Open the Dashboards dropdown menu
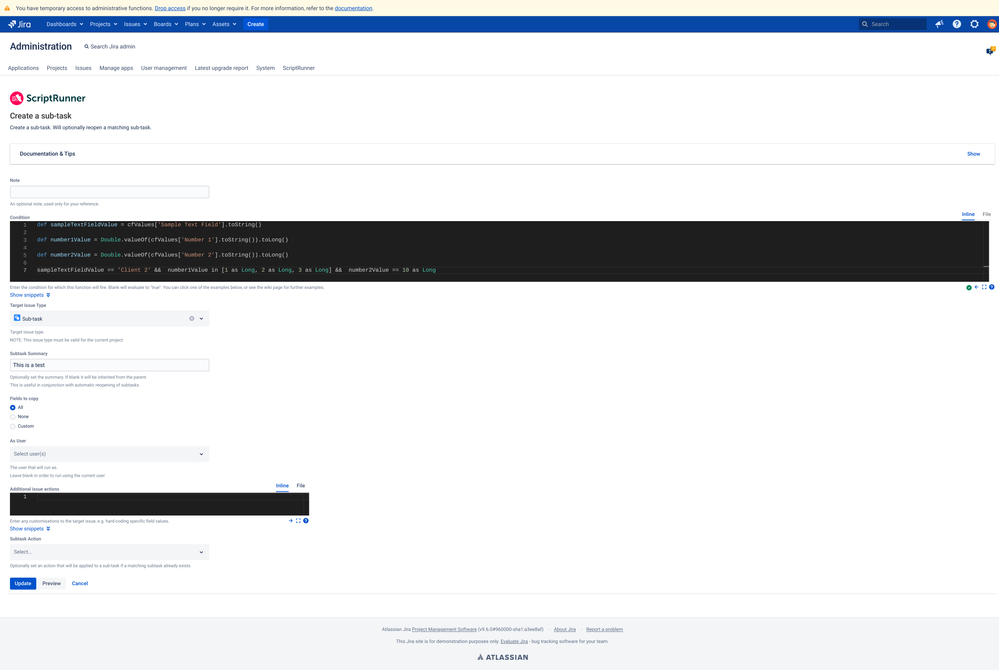The image size is (999, 670). pyautogui.click(x=65, y=24)
